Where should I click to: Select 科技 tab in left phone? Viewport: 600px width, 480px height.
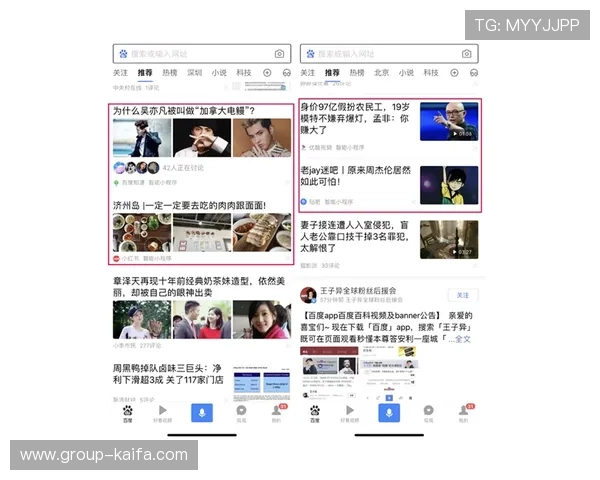coord(244,73)
